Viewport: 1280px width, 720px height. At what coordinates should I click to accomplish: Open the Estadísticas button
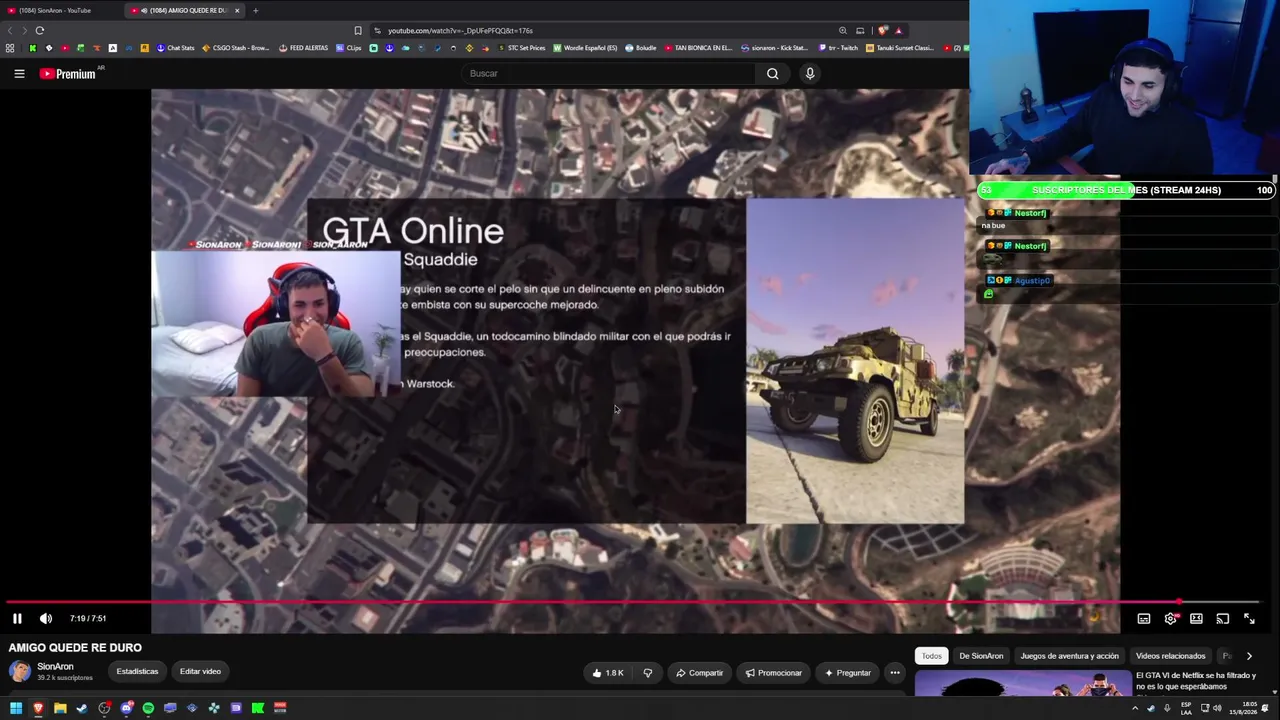tap(137, 672)
